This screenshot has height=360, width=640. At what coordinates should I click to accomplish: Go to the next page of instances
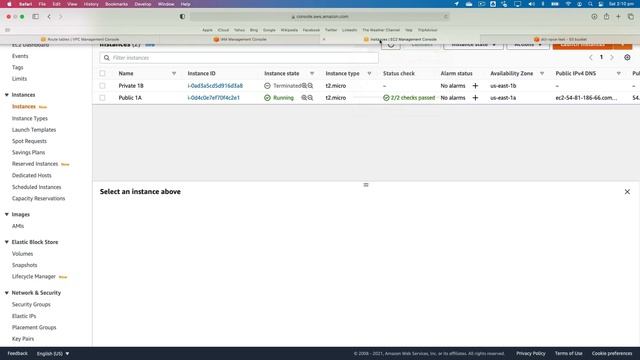[611, 58]
